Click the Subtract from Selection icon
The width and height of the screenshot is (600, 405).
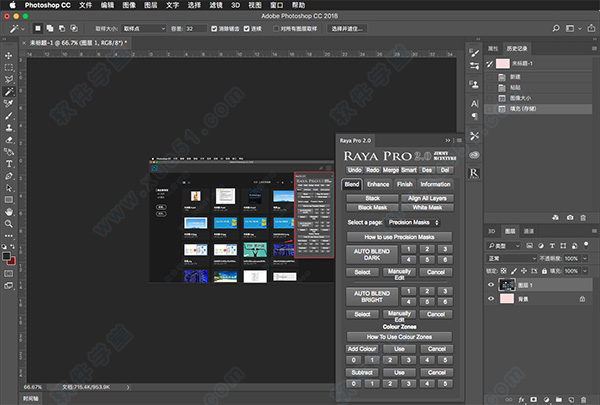62,28
